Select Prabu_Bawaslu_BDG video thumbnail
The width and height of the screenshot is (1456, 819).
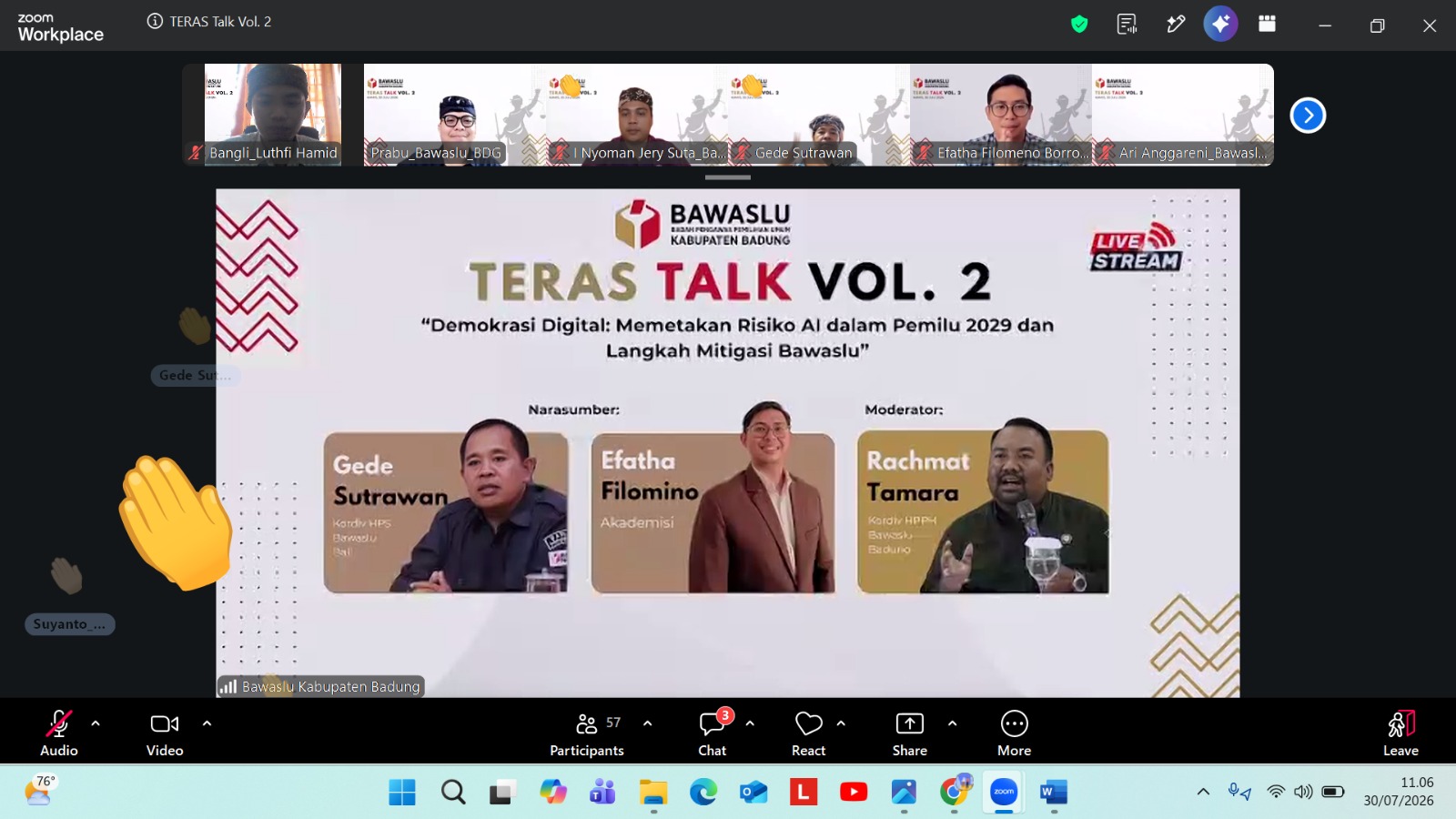pyautogui.click(x=455, y=115)
